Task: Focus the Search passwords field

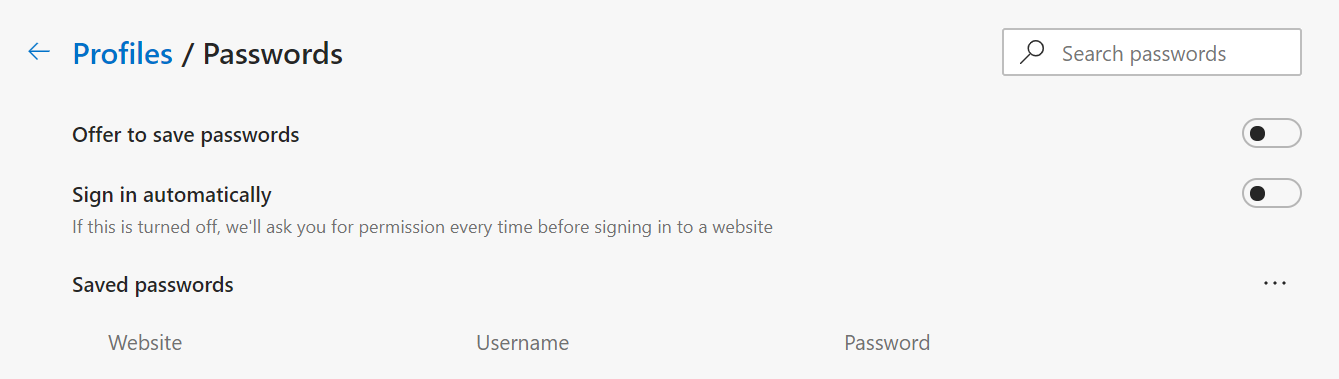Action: (x=1152, y=53)
